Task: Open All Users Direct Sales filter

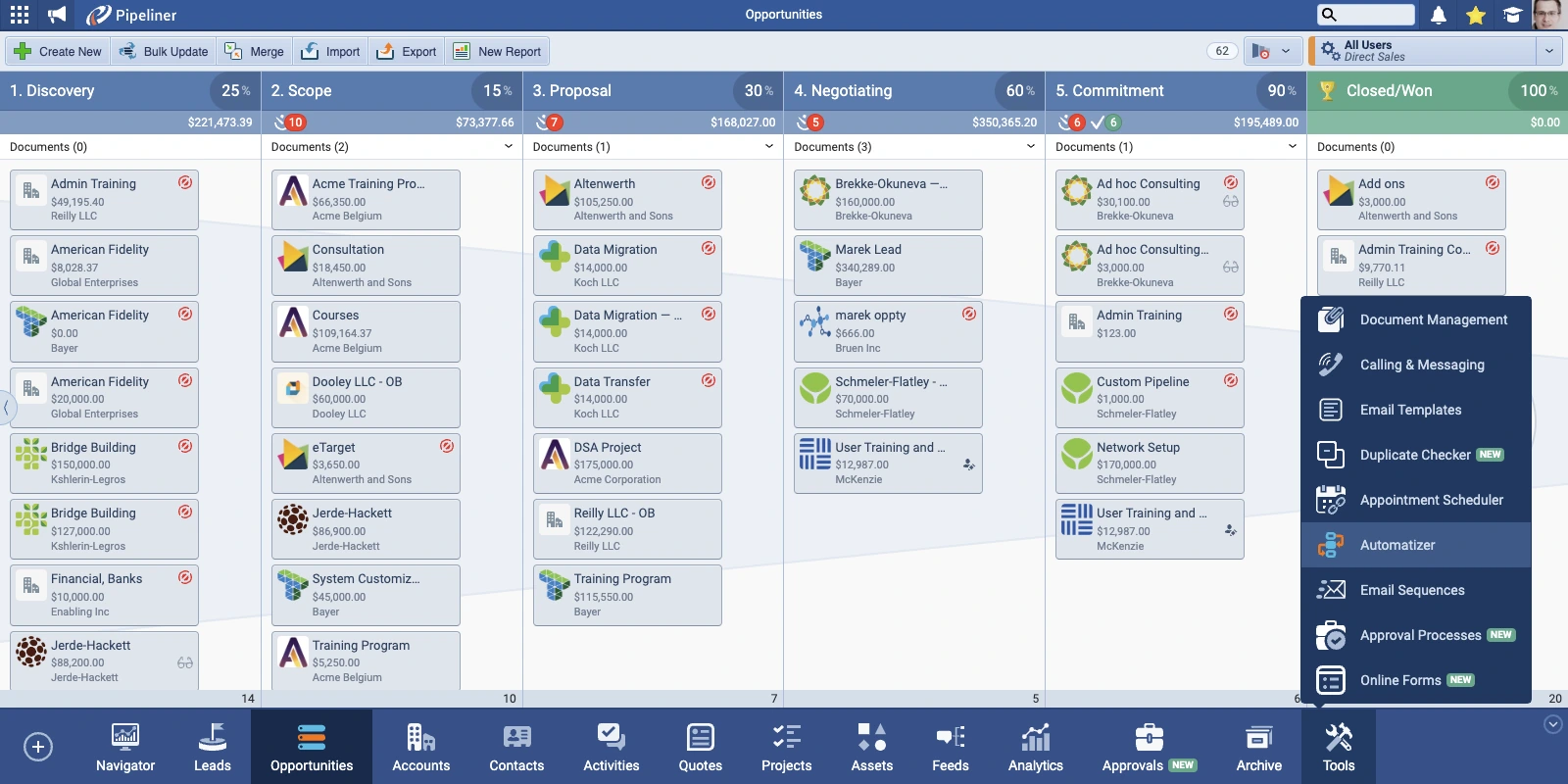Action: click(1423, 51)
